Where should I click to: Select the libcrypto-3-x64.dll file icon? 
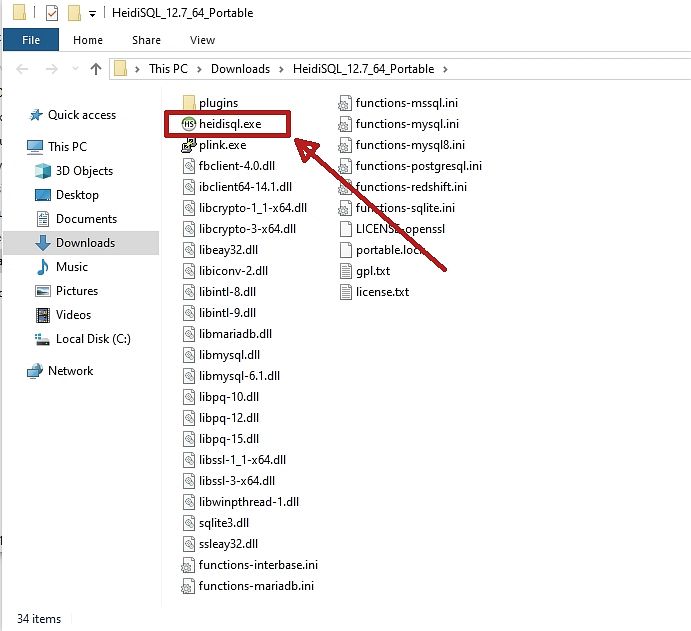click(189, 229)
